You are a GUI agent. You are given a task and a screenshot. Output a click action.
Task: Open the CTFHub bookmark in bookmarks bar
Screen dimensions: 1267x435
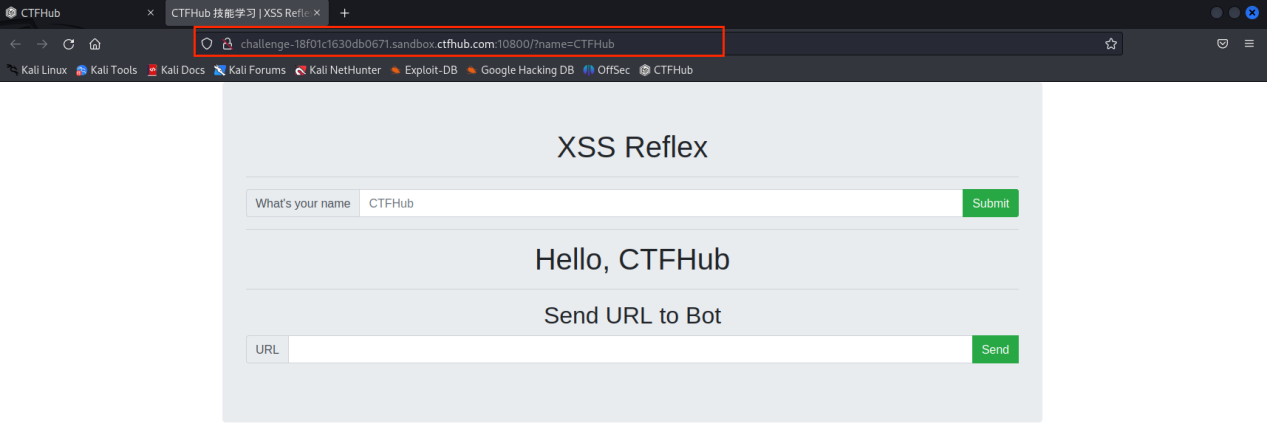point(666,70)
